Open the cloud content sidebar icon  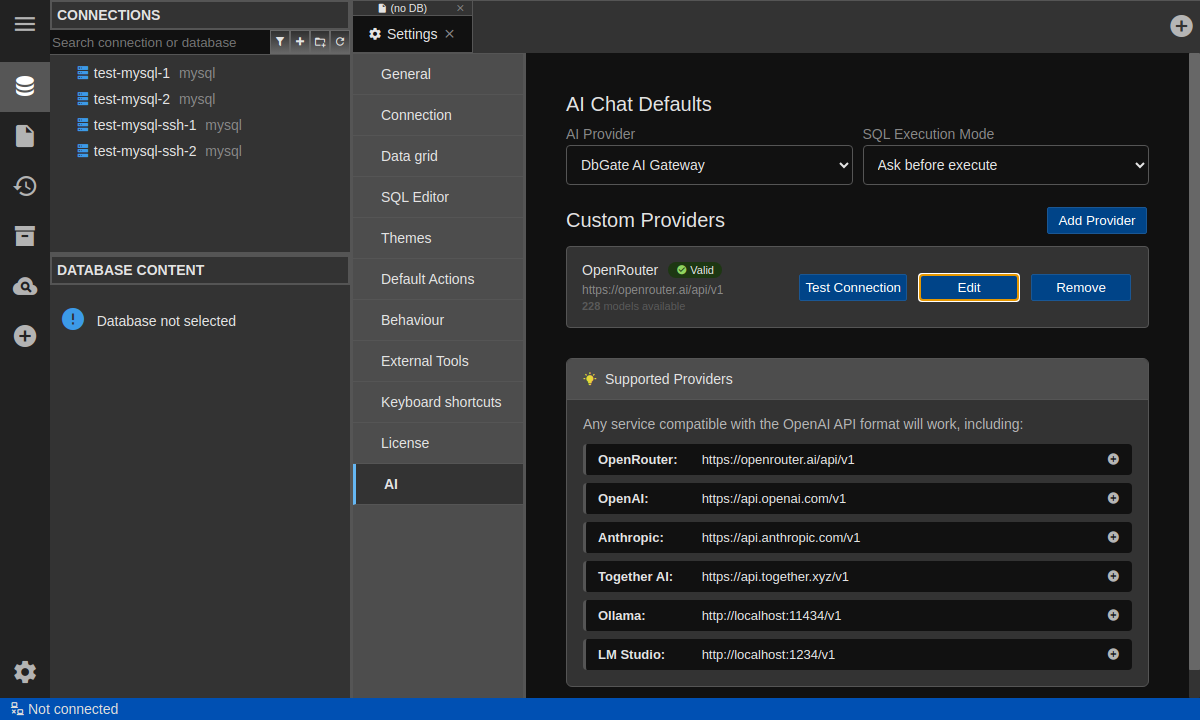tap(25, 287)
